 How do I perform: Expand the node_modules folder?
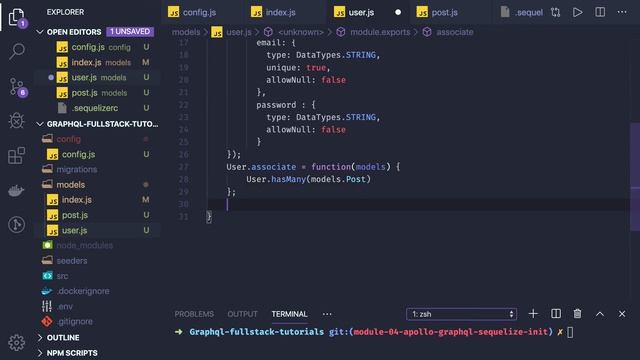(x=98, y=245)
